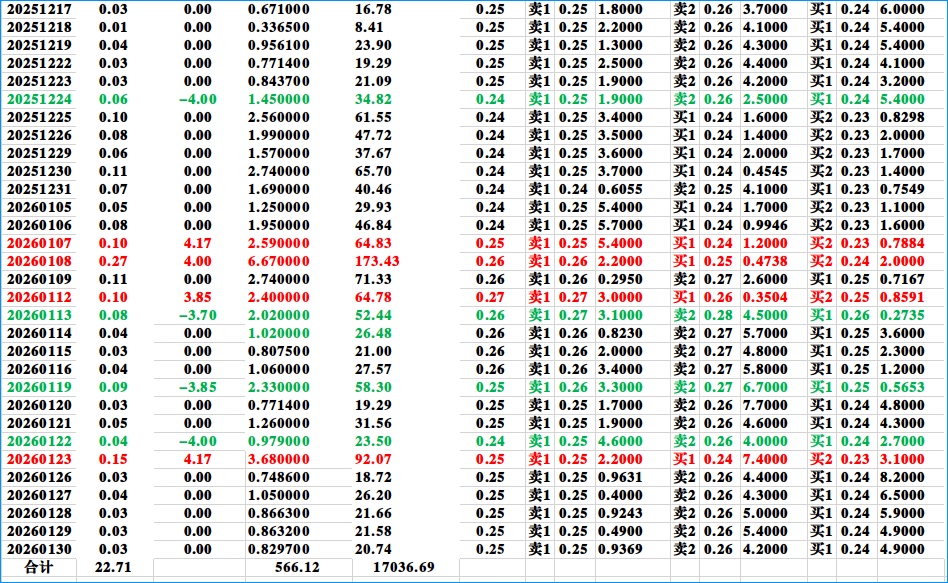
Task: Select the 566.12 total cell
Action: (x=297, y=567)
